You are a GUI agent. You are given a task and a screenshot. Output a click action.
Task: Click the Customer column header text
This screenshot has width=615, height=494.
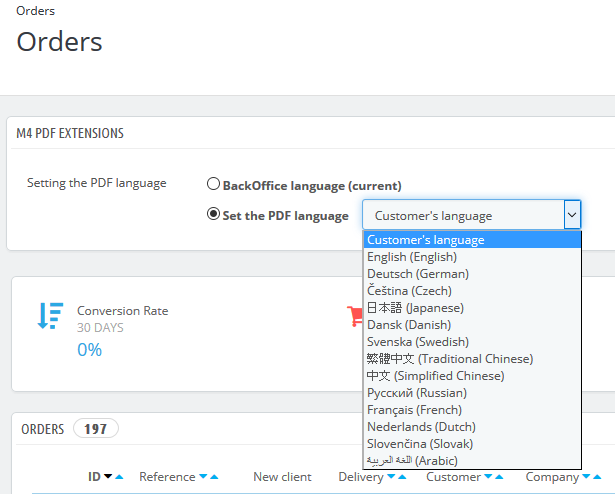453,476
